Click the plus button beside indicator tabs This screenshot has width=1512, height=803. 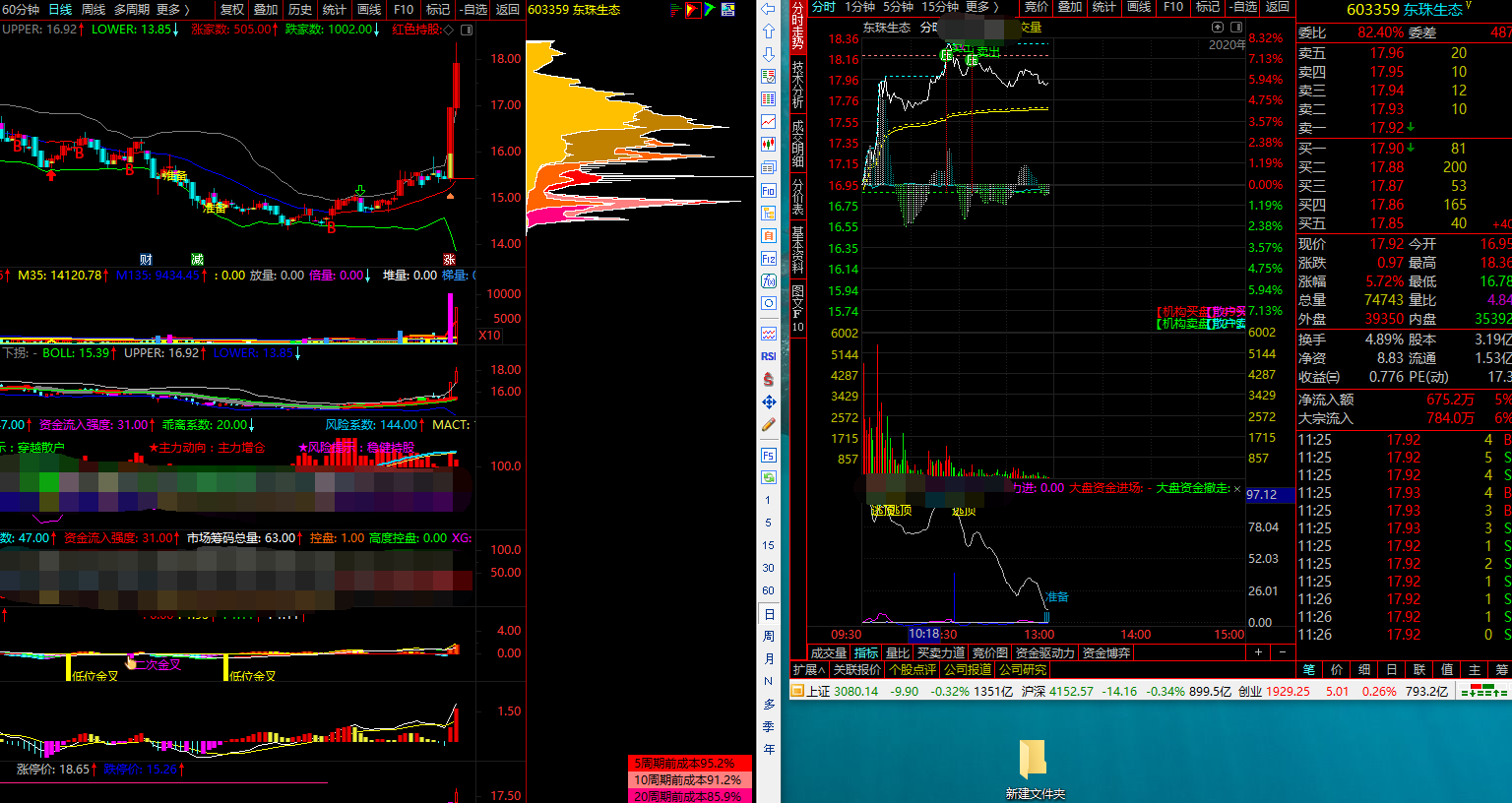1258,652
